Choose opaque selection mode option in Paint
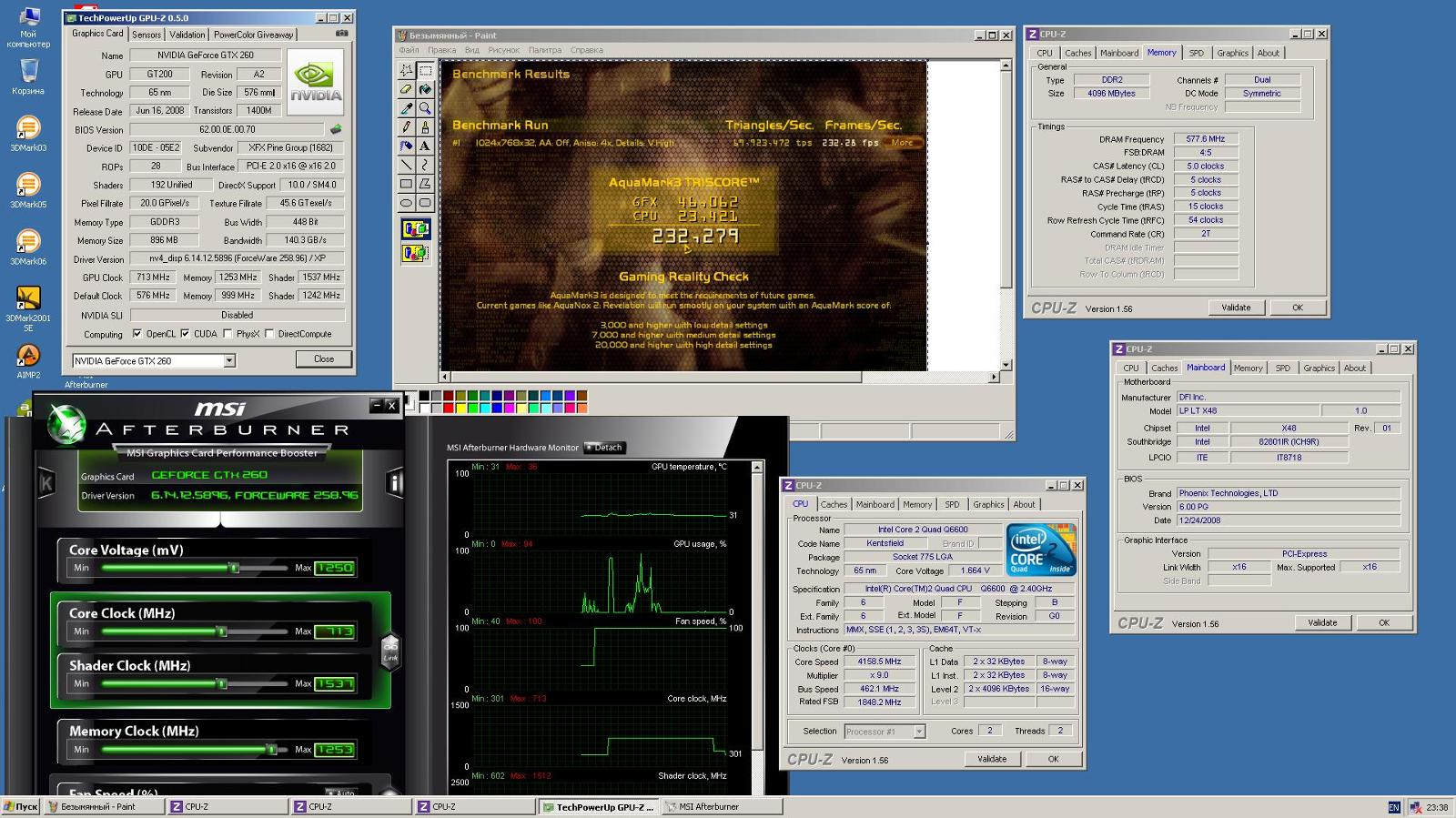 click(x=416, y=228)
